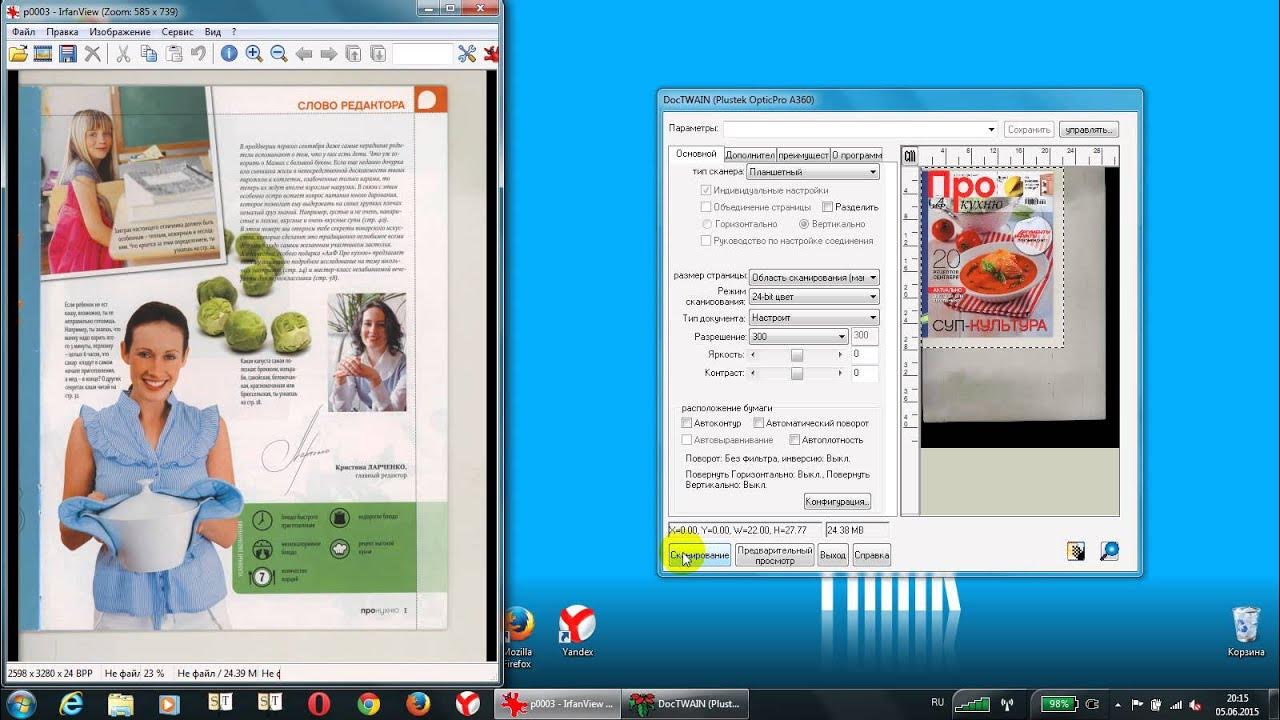
Task: Click the Контраст slider thumb
Action: click(797, 373)
